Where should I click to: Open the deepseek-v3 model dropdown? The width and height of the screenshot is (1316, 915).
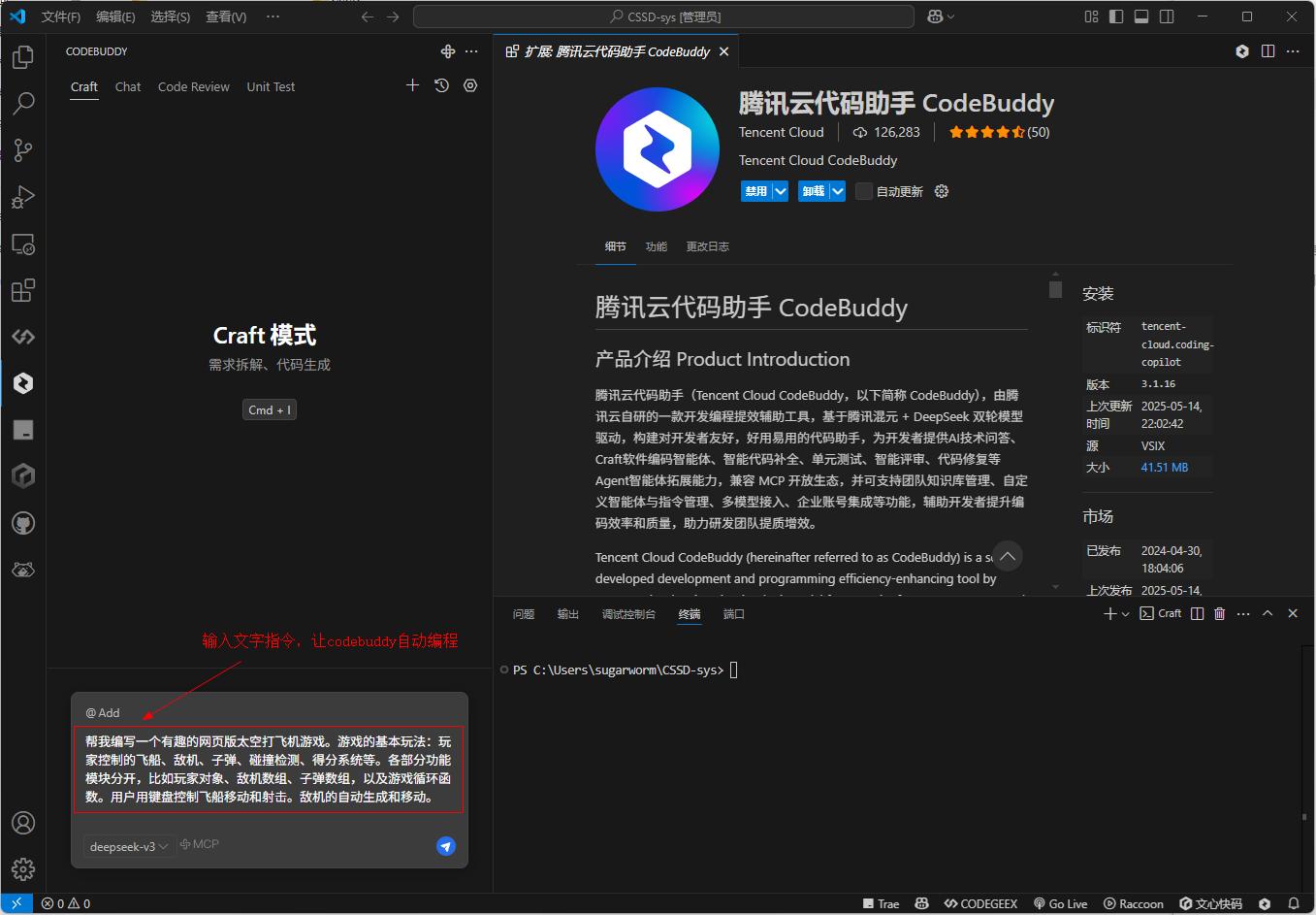[127, 846]
